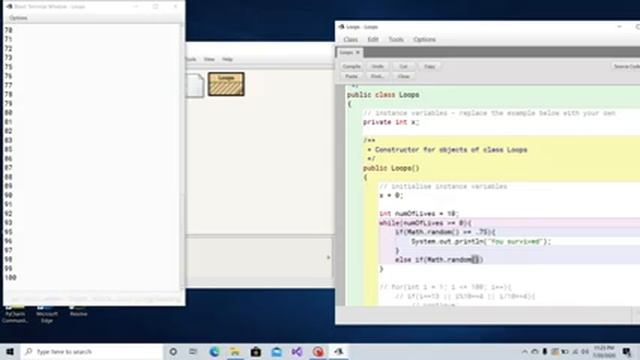
Task: Click the taskbar clock
Action: point(604,351)
